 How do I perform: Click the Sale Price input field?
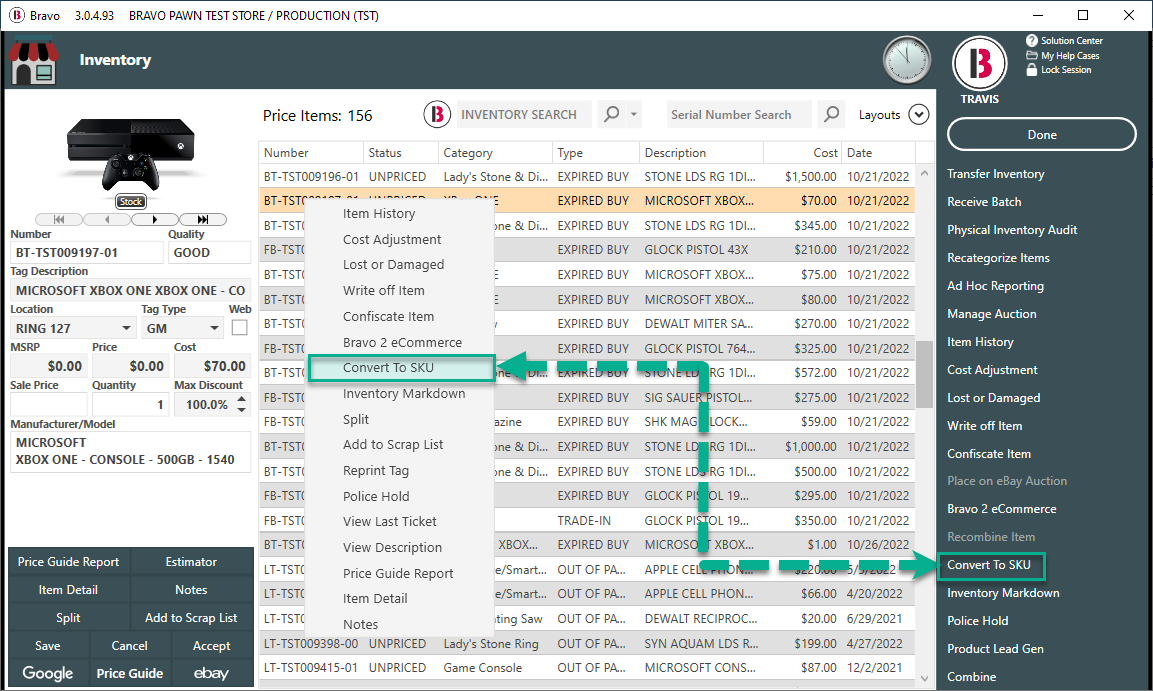pos(49,404)
